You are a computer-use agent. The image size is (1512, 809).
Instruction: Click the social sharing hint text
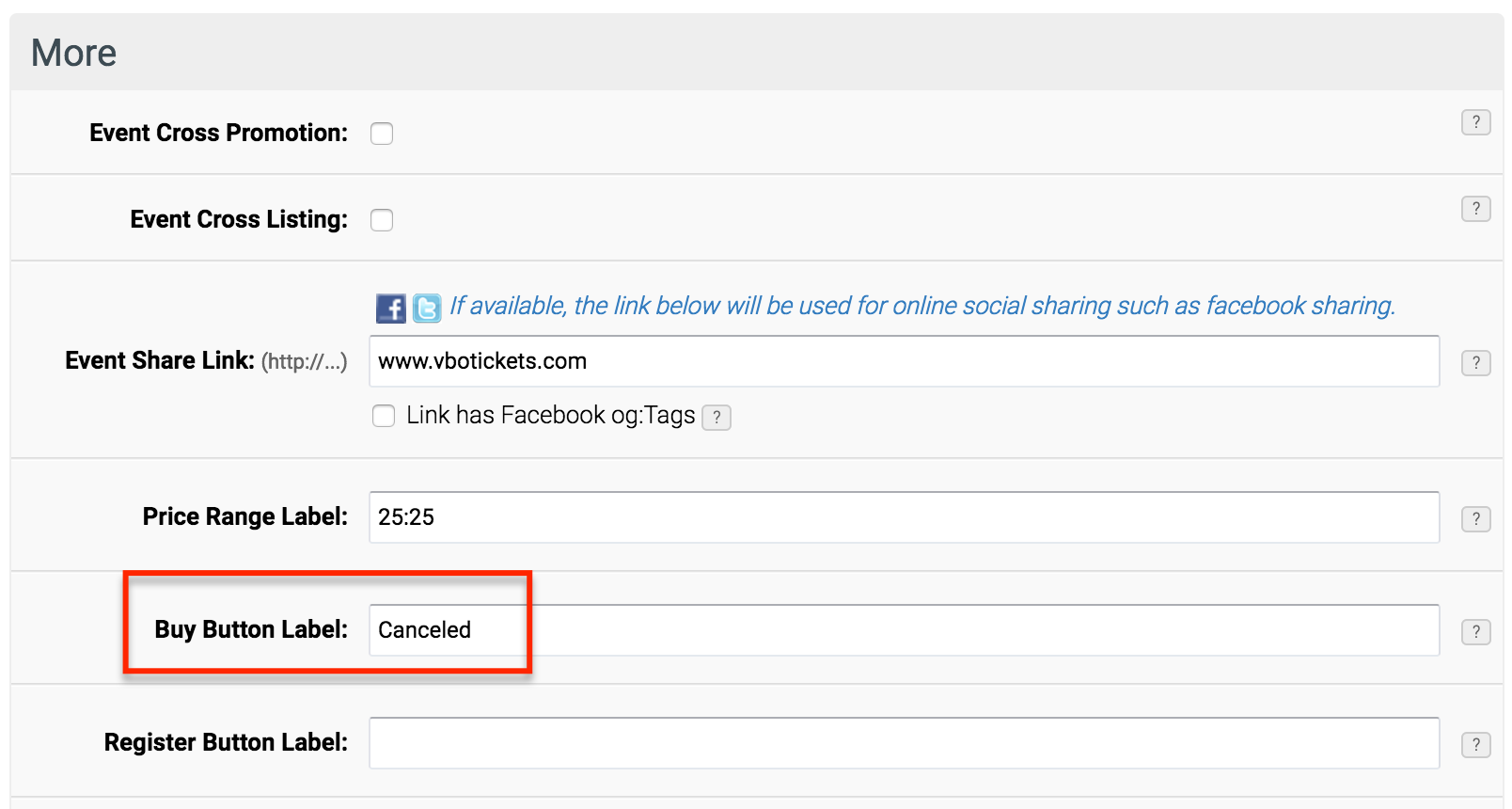(x=922, y=306)
